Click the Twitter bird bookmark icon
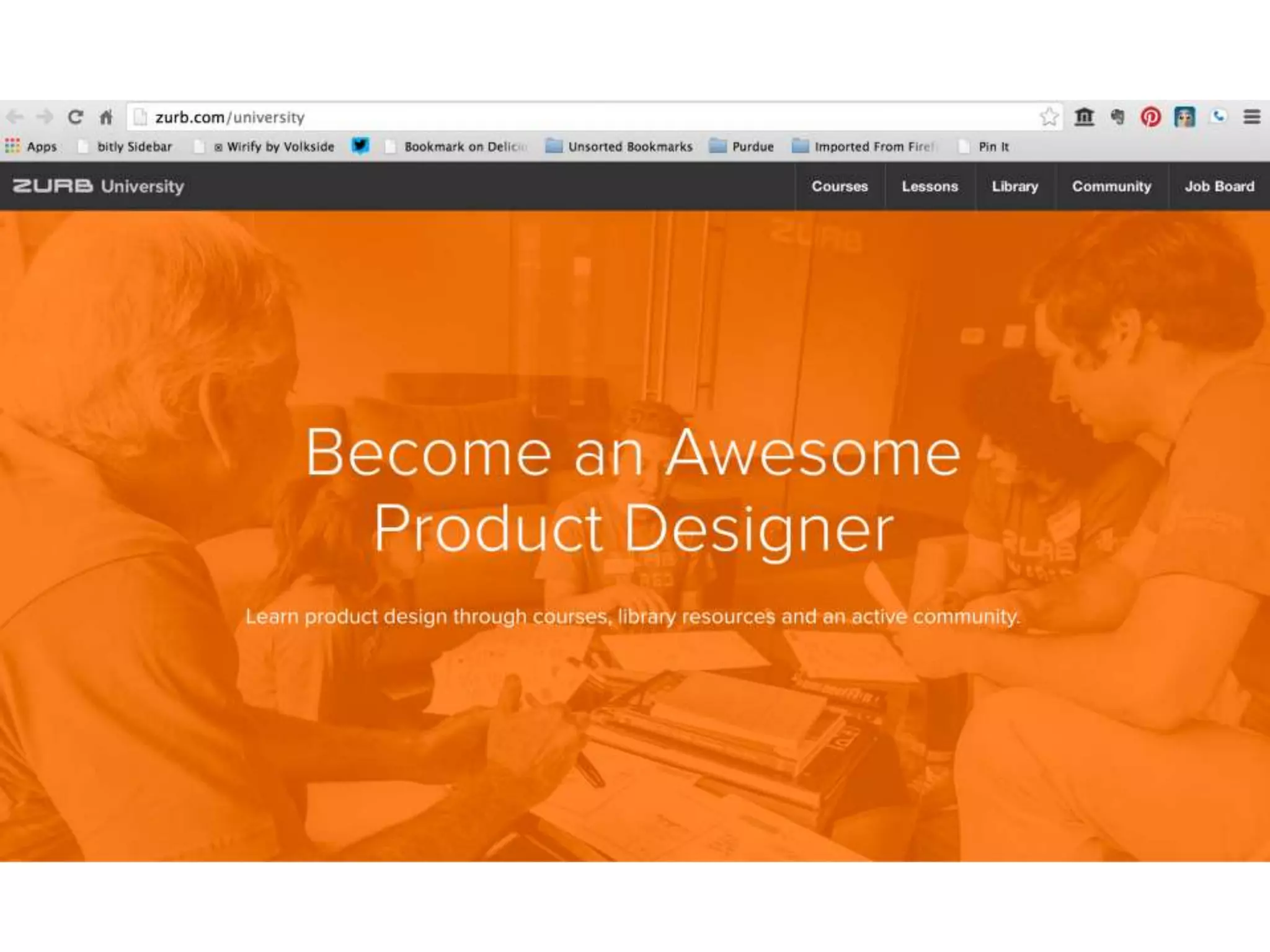Screen dimensions: 1270x952 click(360, 146)
